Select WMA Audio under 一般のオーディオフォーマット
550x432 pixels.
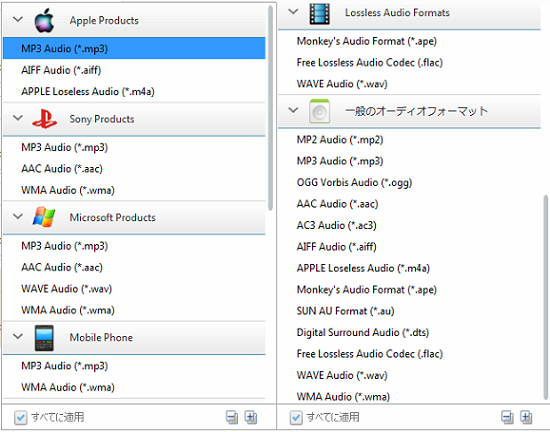(409, 396)
